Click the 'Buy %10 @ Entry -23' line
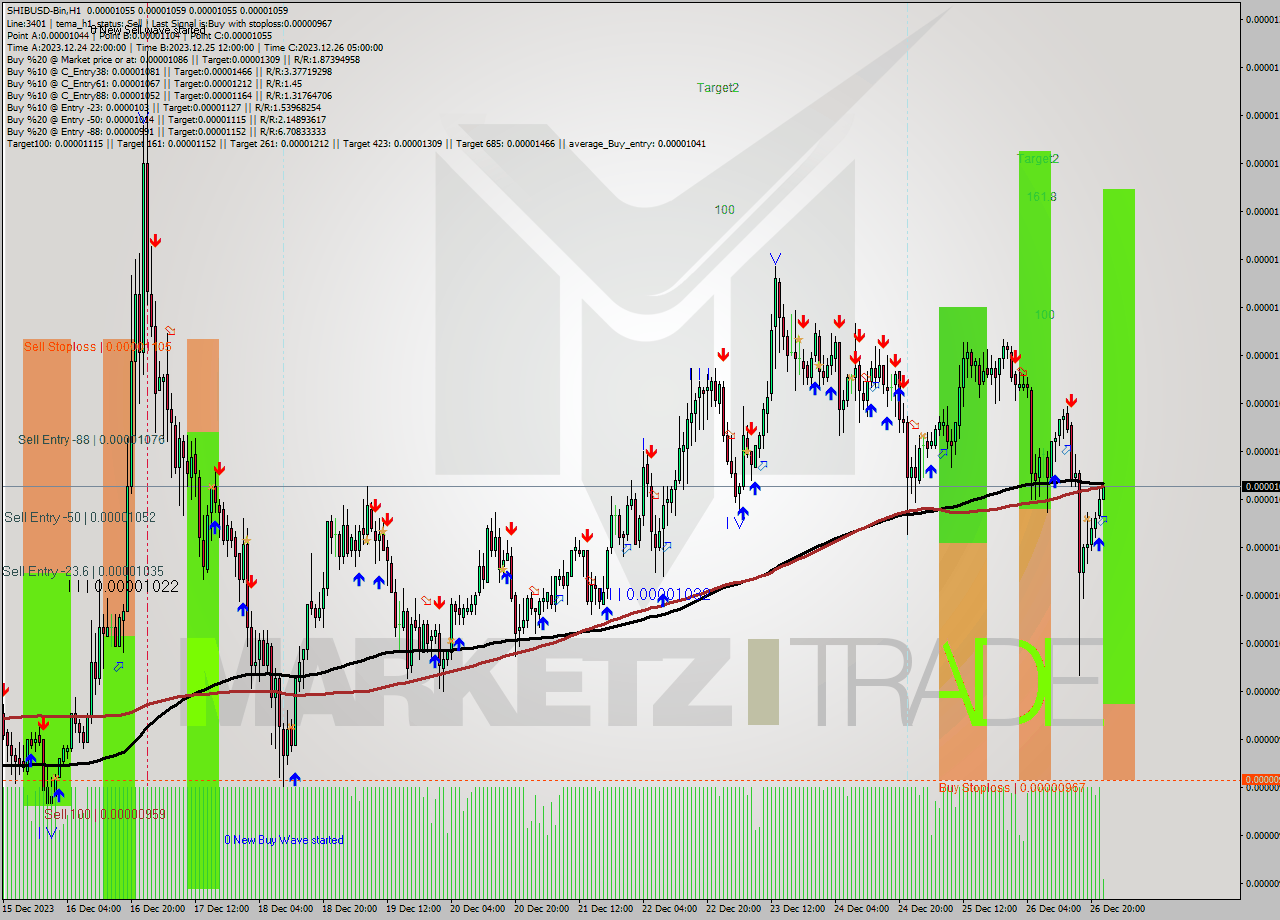Viewport: 1280px width, 920px height. (164, 107)
